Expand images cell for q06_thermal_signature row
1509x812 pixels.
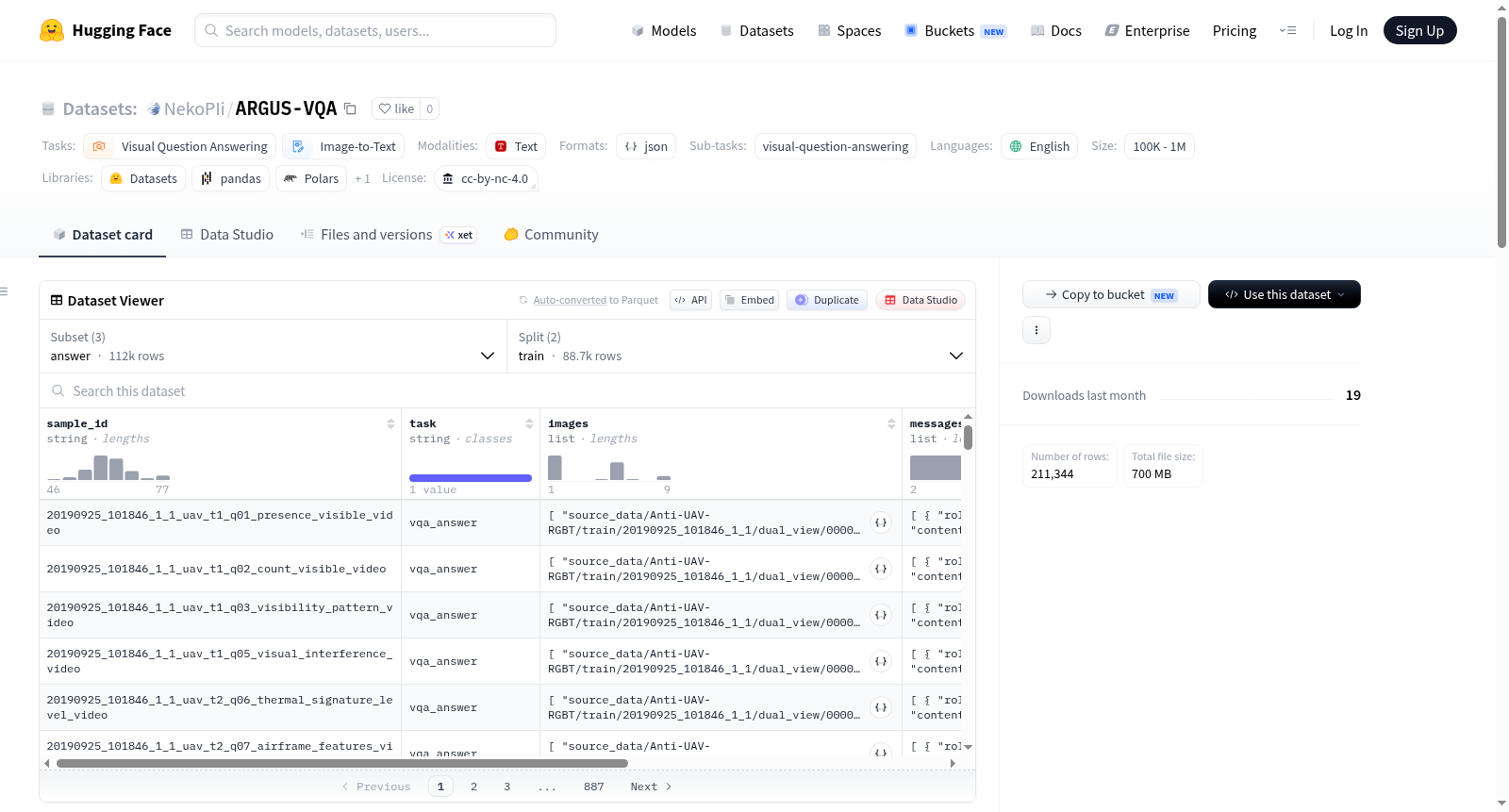(x=881, y=707)
